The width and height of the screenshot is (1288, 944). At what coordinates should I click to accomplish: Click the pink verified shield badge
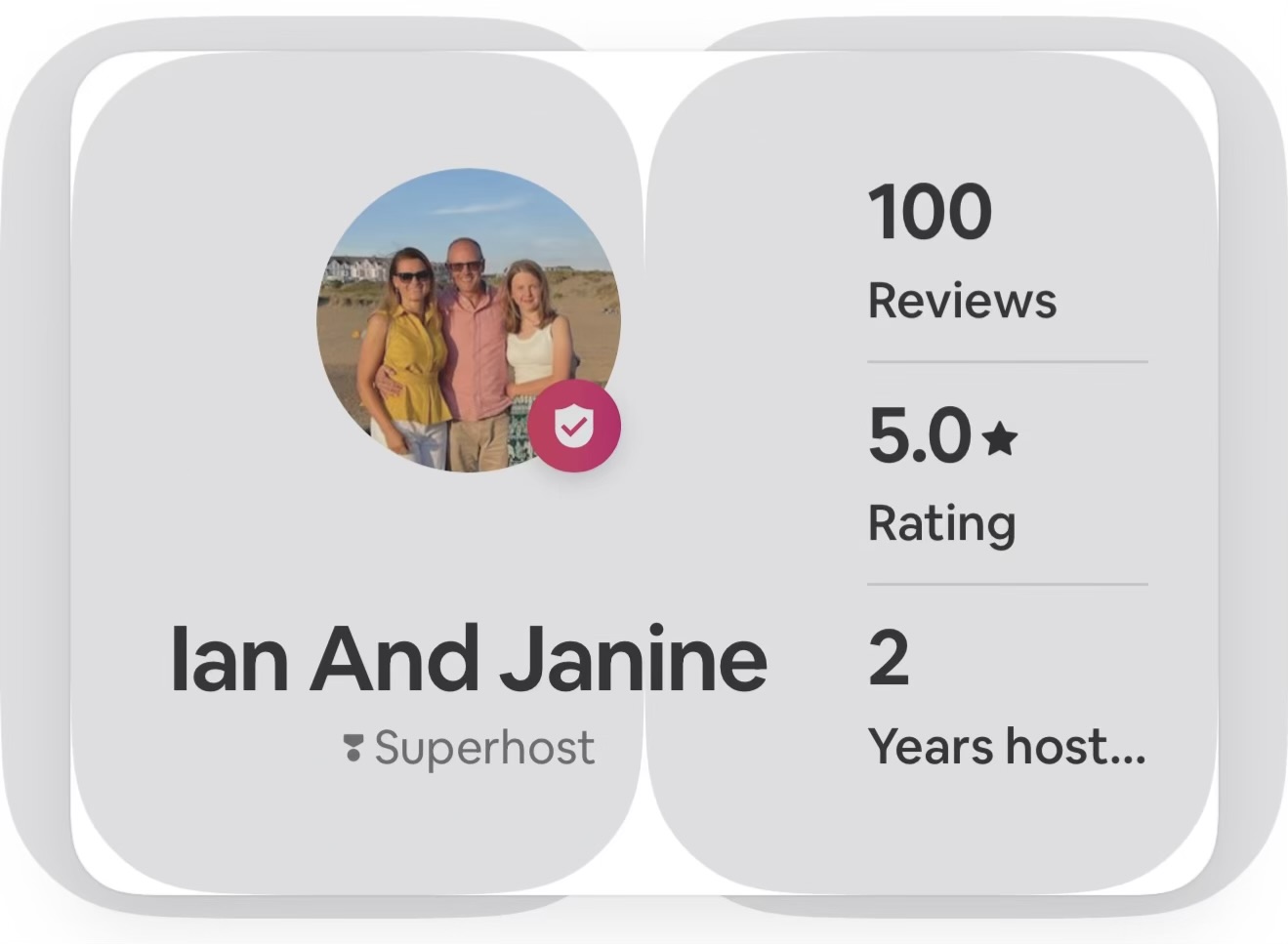click(x=574, y=427)
